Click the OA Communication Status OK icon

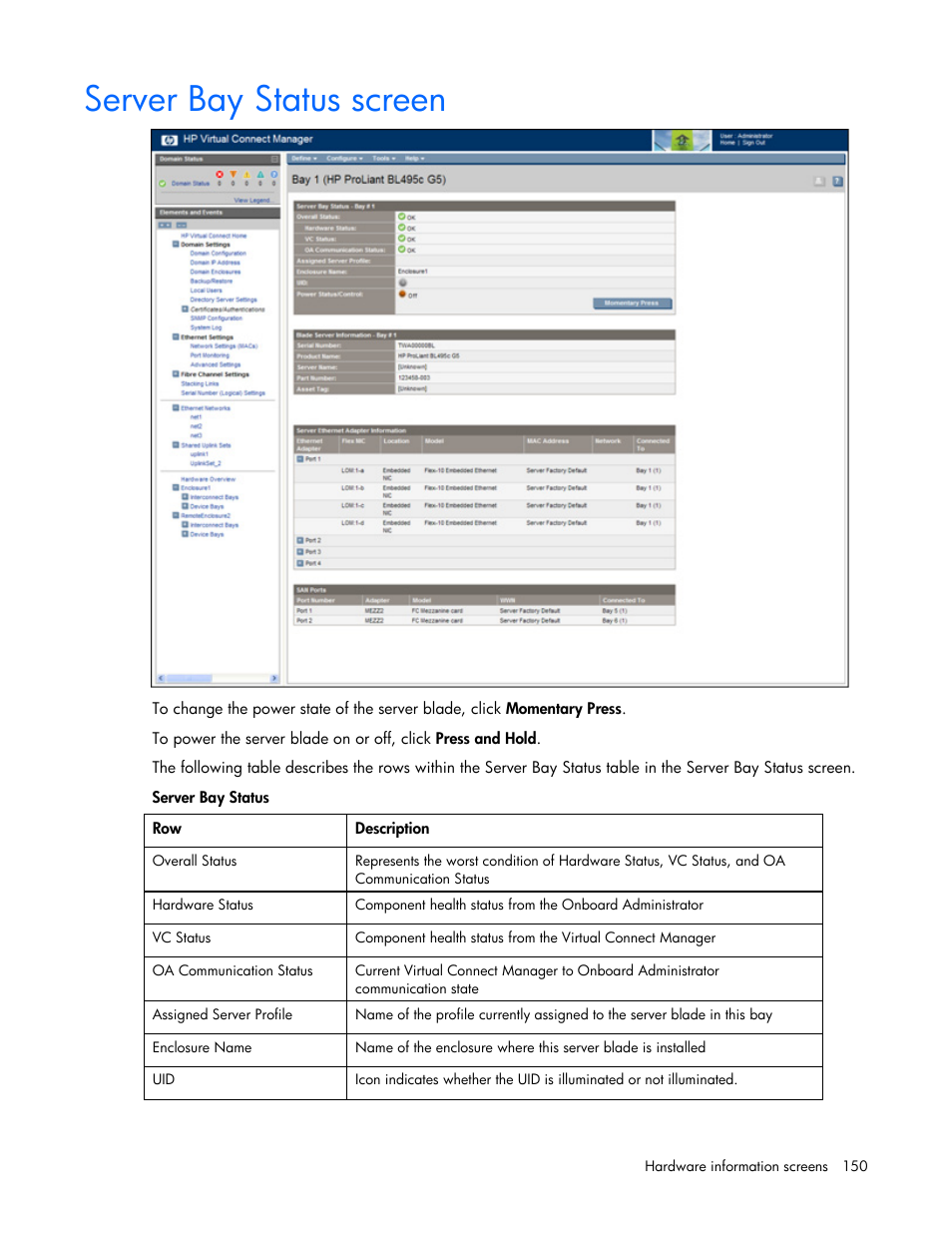pyautogui.click(x=402, y=250)
